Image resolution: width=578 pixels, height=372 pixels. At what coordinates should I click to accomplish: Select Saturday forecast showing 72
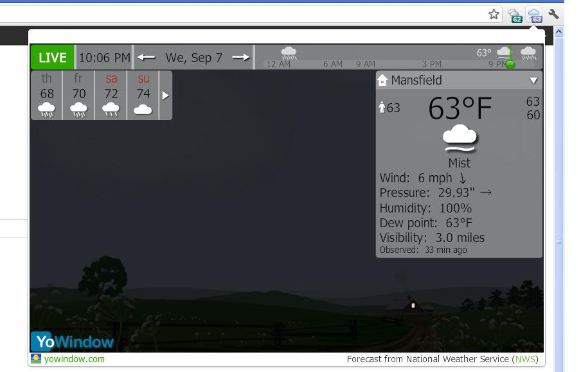[111, 95]
